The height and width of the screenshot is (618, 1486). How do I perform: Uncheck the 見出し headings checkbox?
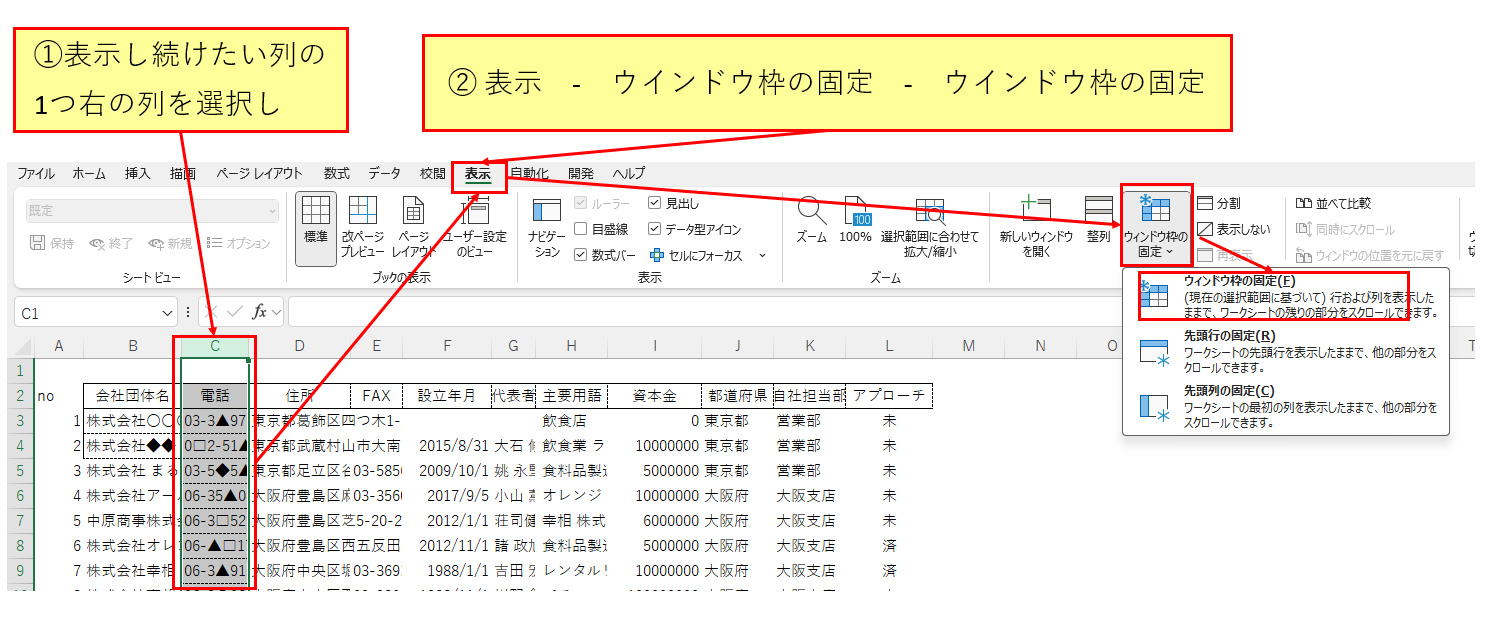(655, 203)
